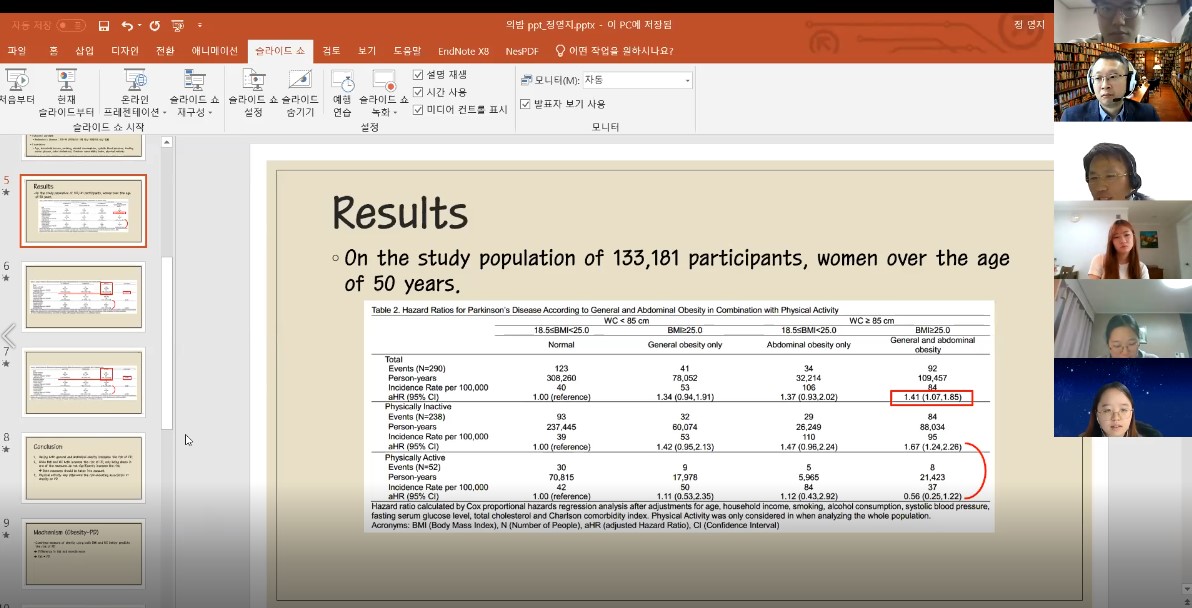
Task: Click rehearse timings (예행 연습) icon
Action: click(x=342, y=79)
